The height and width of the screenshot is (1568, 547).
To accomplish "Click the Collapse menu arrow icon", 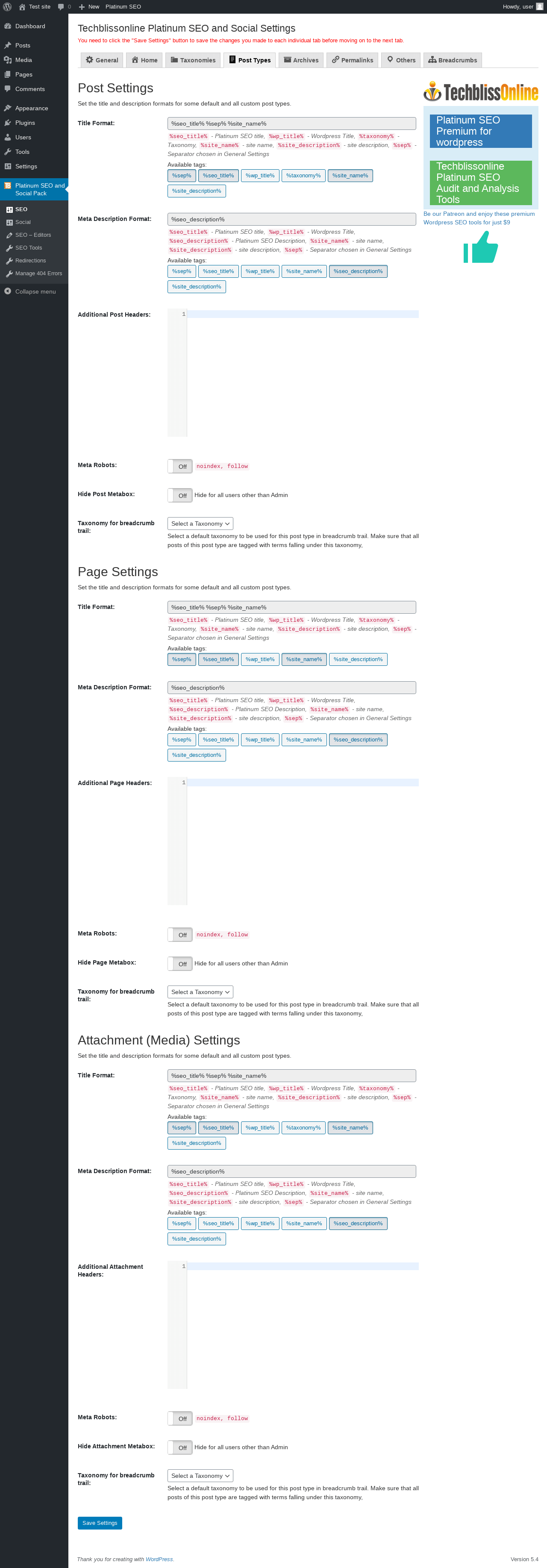I will pyautogui.click(x=8, y=291).
